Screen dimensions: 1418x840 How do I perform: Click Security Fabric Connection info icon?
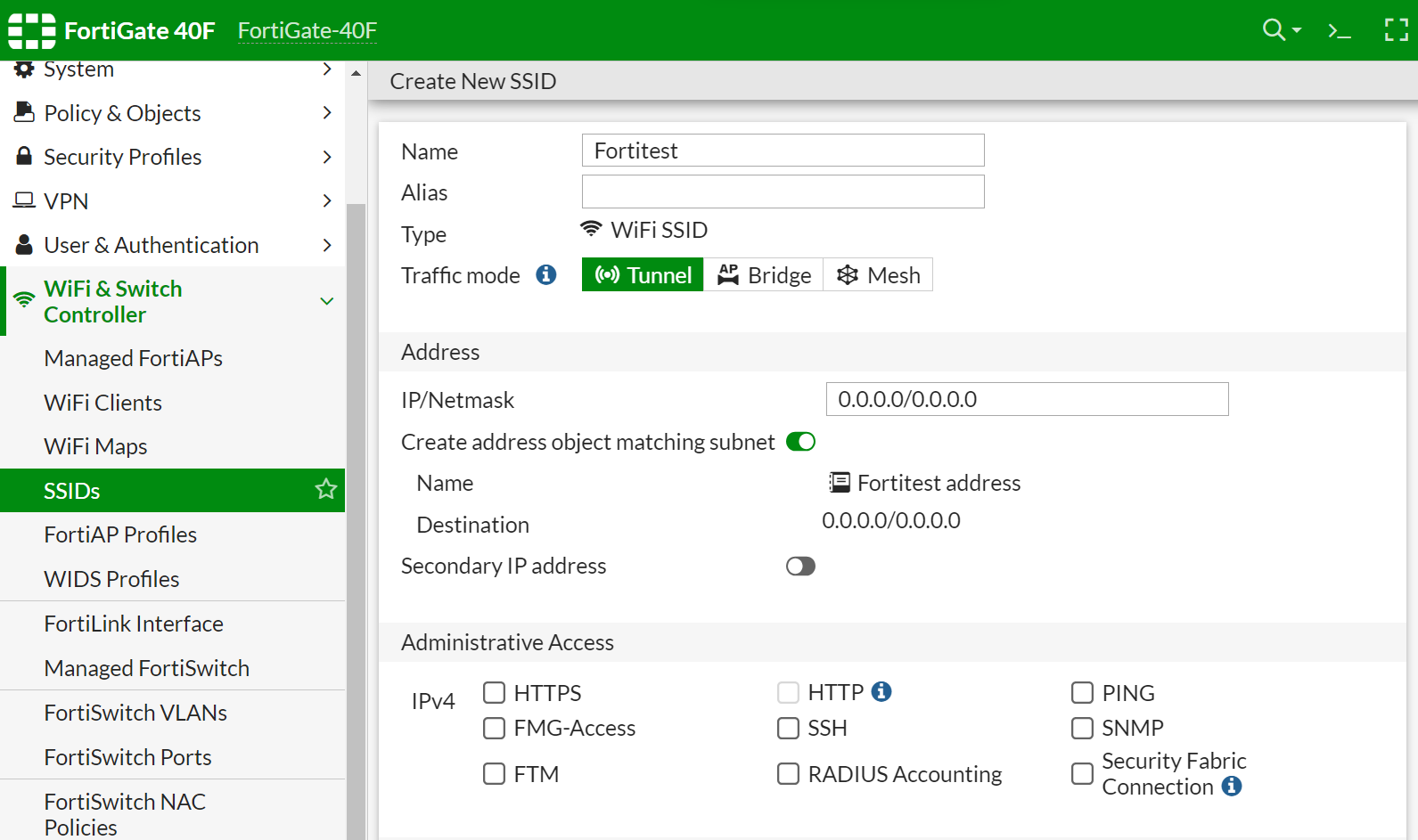click(1232, 787)
